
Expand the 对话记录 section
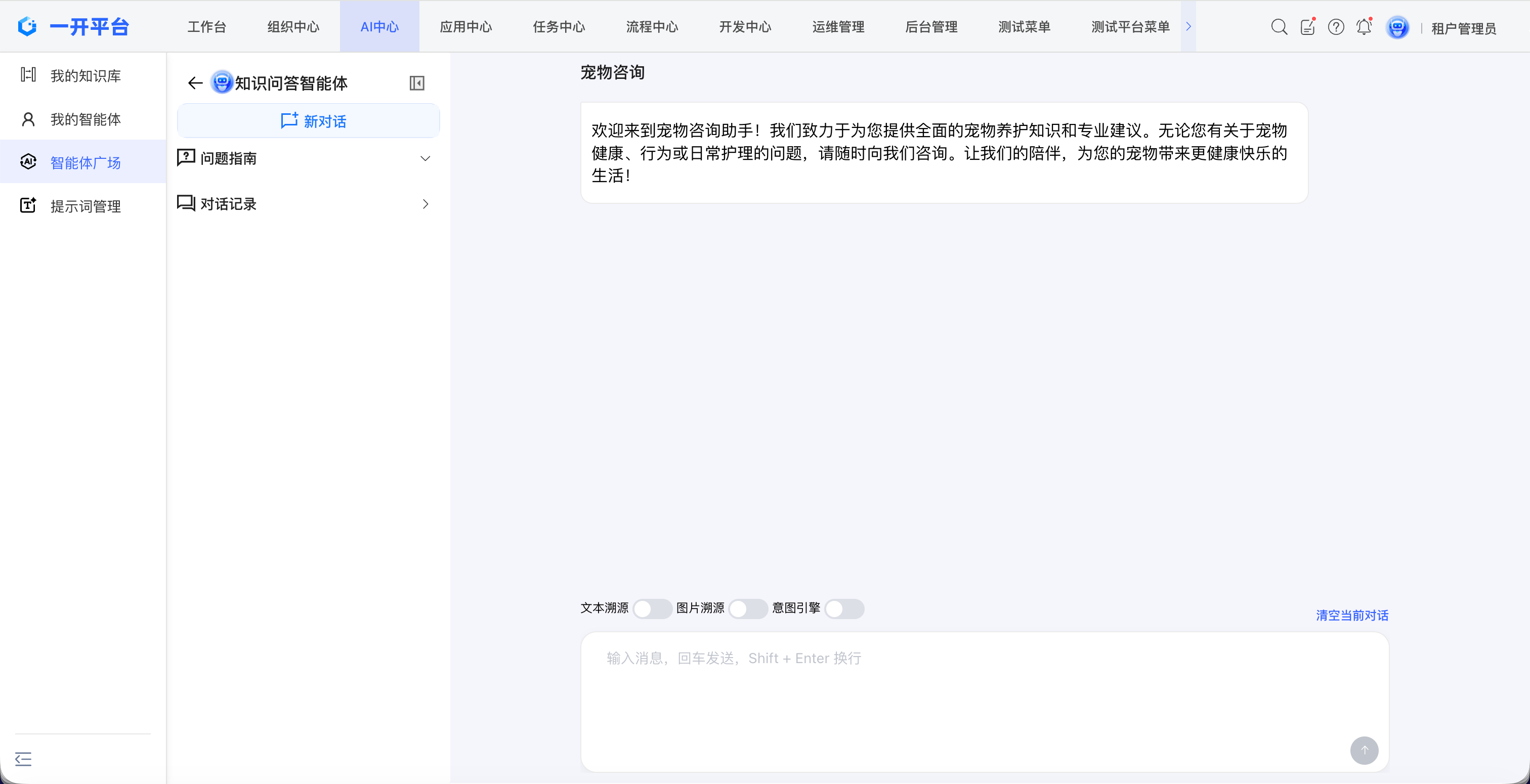[x=426, y=204]
